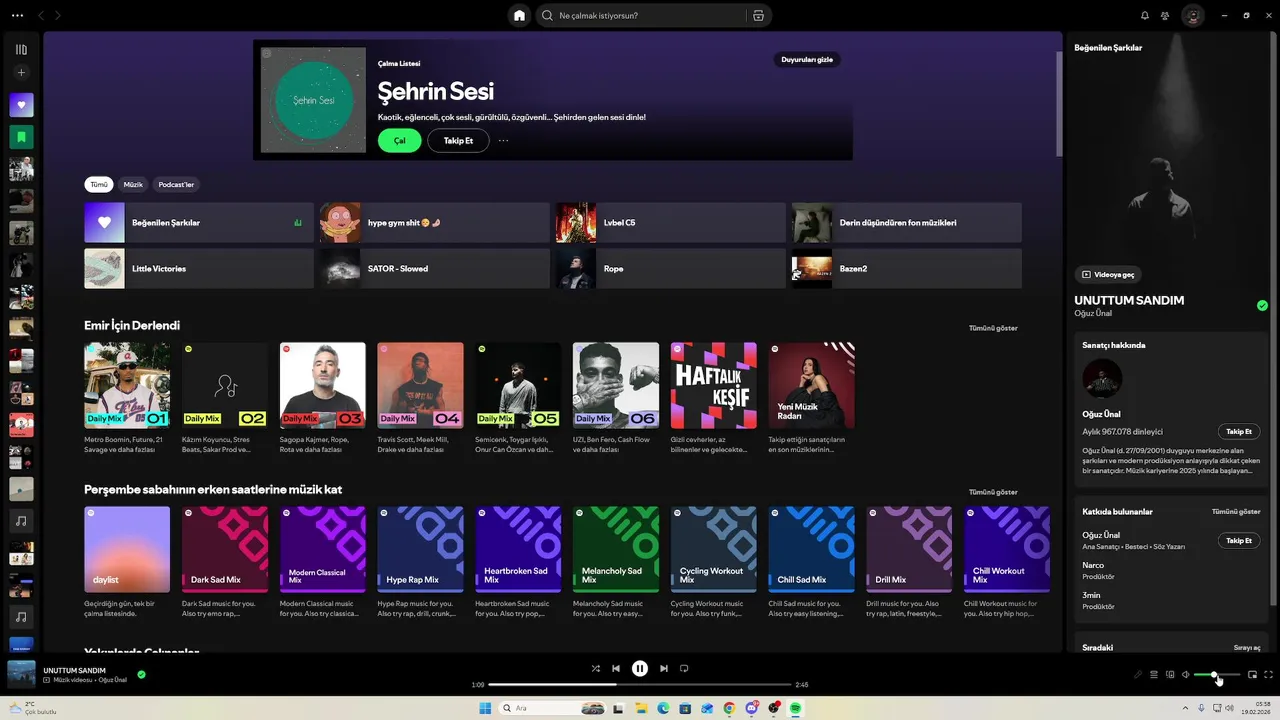Open Daily Mix 03 cover

click(x=322, y=385)
